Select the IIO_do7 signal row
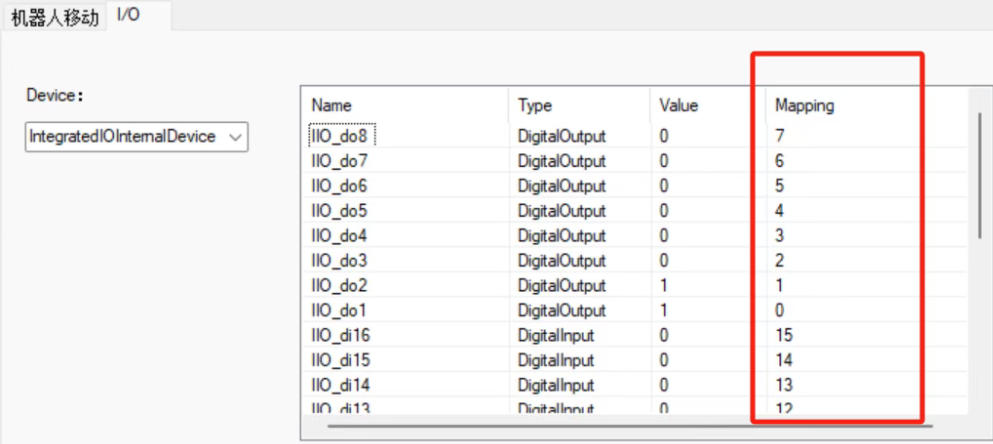The image size is (993, 444). pos(340,161)
